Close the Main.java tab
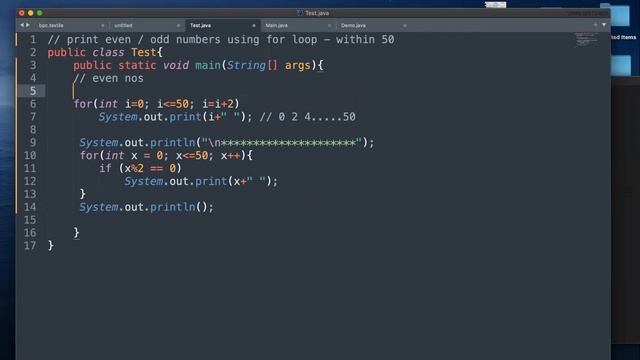 tap(329, 25)
